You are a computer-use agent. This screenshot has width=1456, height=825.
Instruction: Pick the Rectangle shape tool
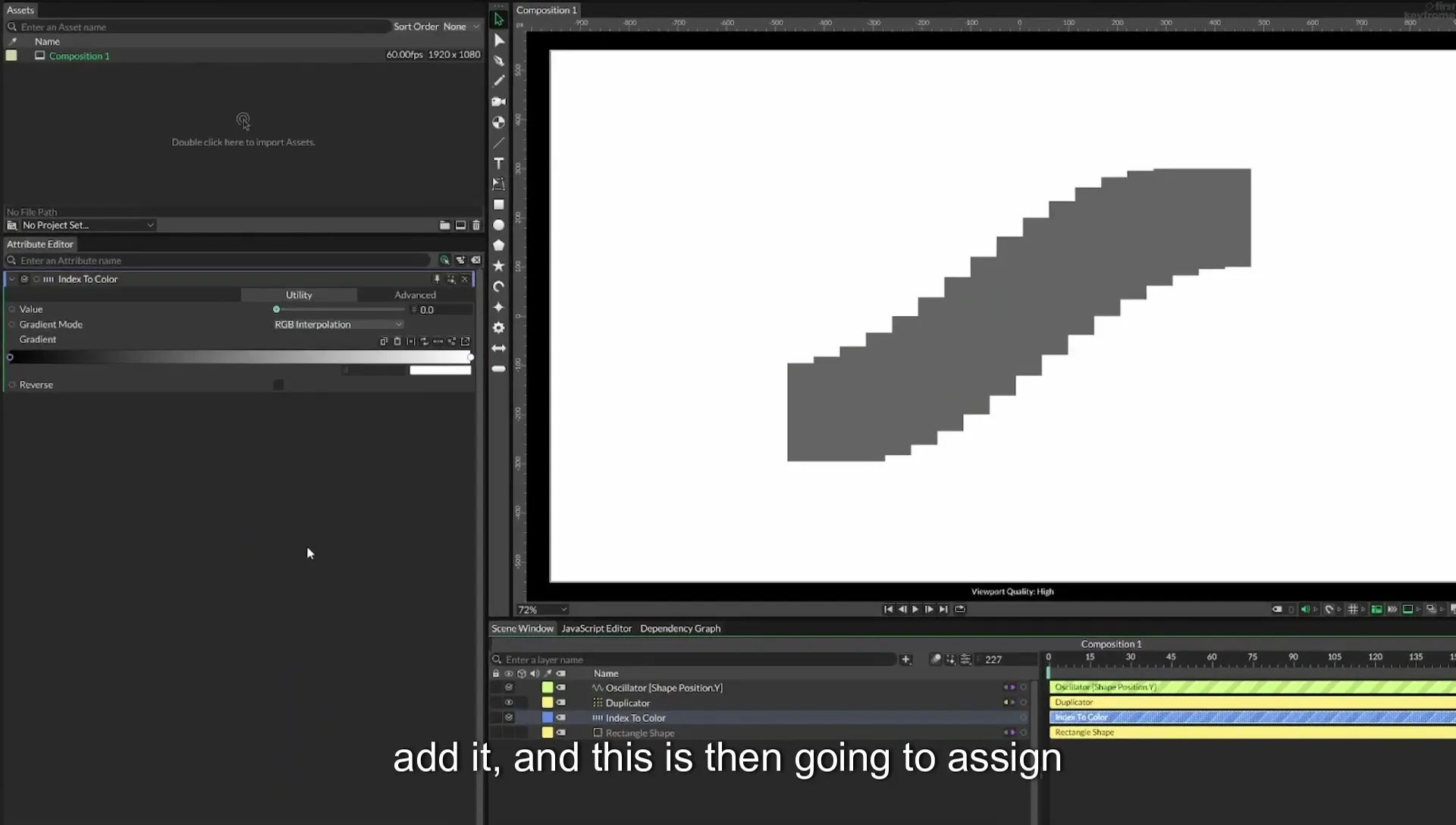click(498, 205)
